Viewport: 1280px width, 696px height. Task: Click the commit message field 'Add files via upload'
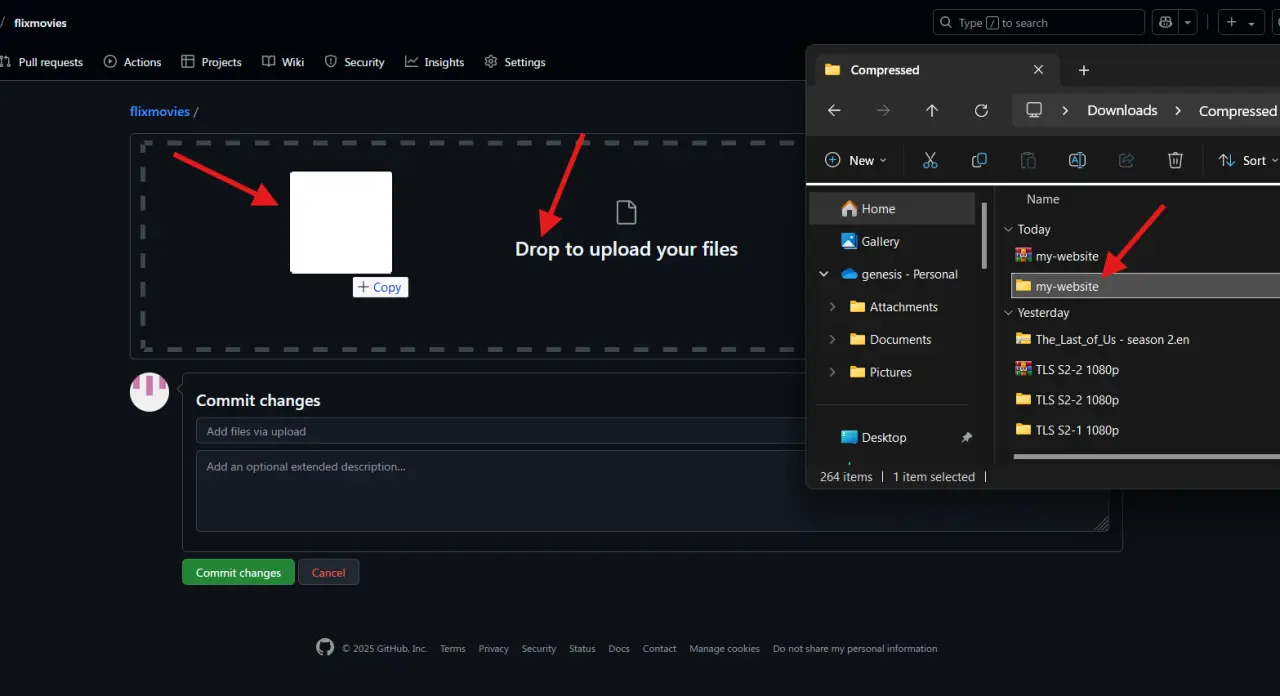(x=500, y=431)
